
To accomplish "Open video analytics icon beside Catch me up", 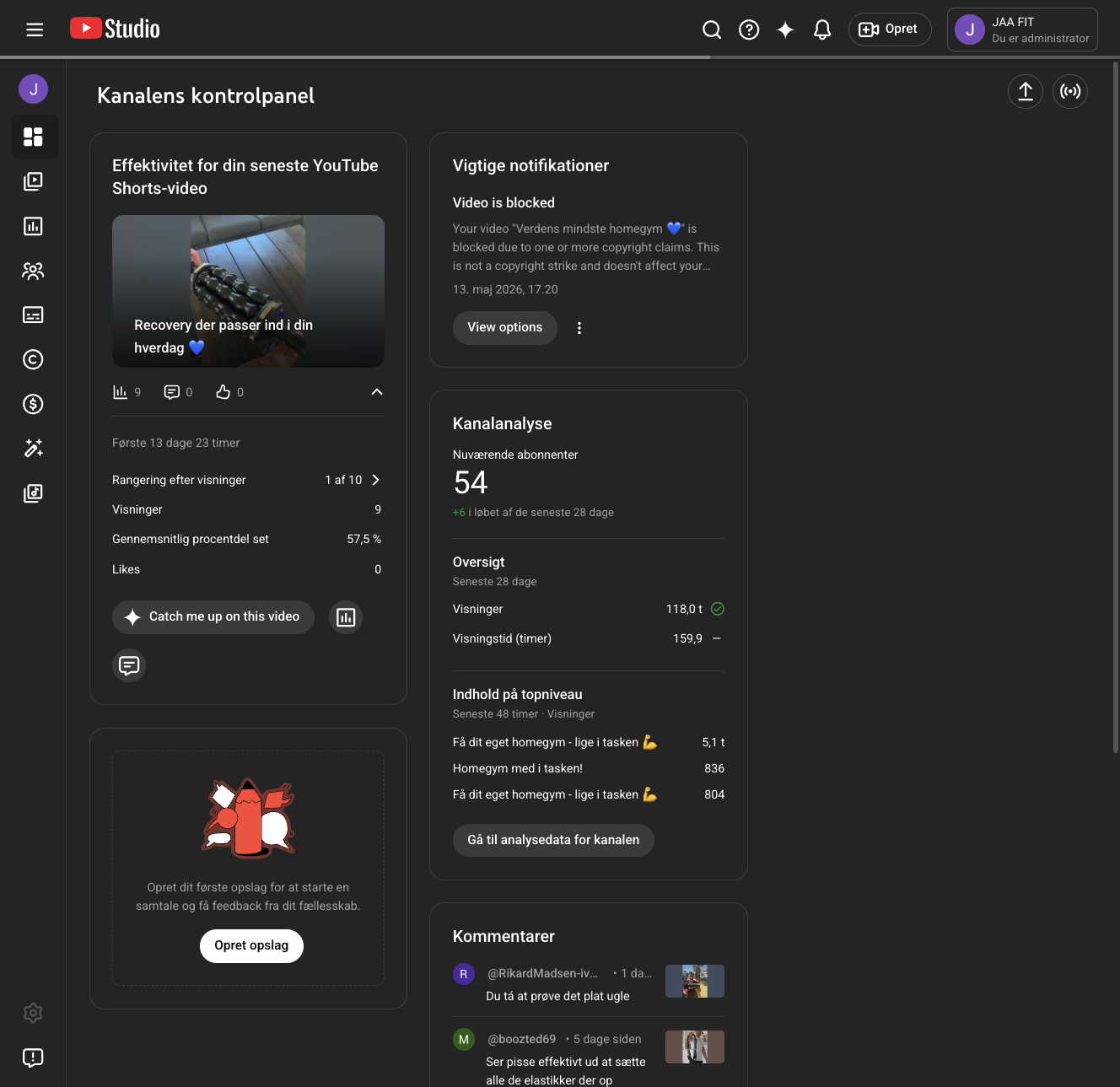I will (346, 617).
